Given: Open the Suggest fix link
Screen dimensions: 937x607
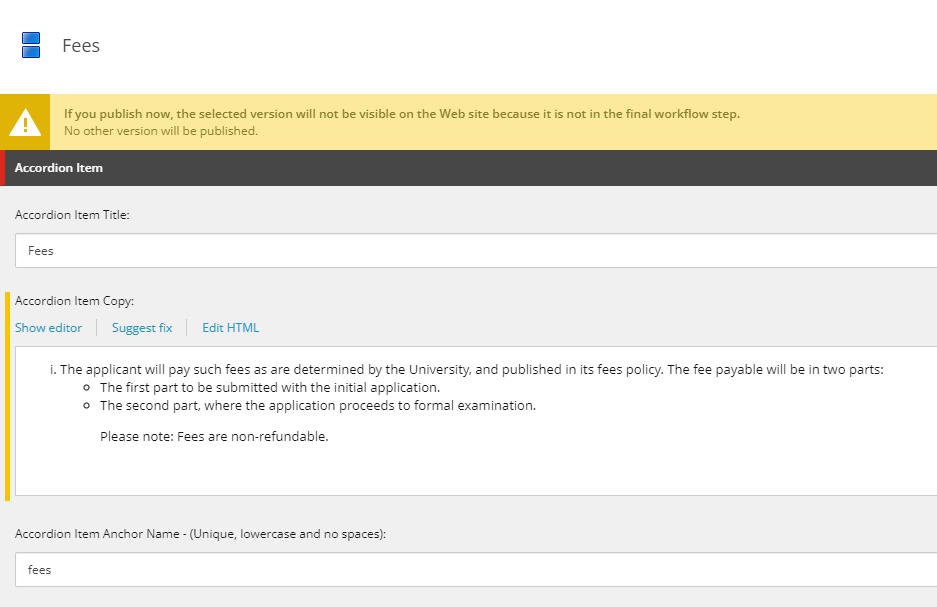Looking at the screenshot, I should 142,327.
